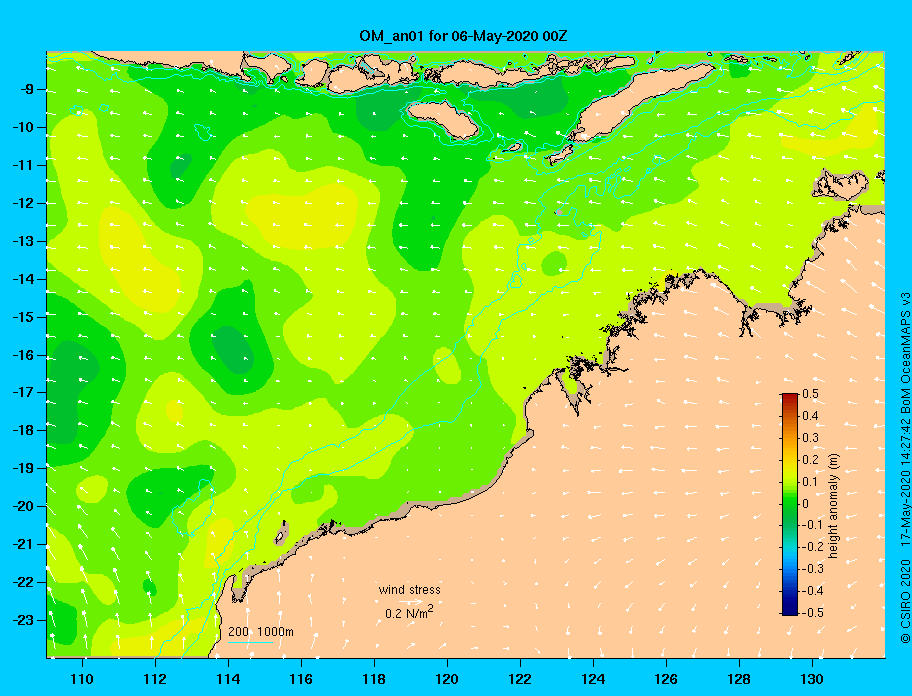
Task: Click colorbar value -0.1
Action: click(x=812, y=525)
